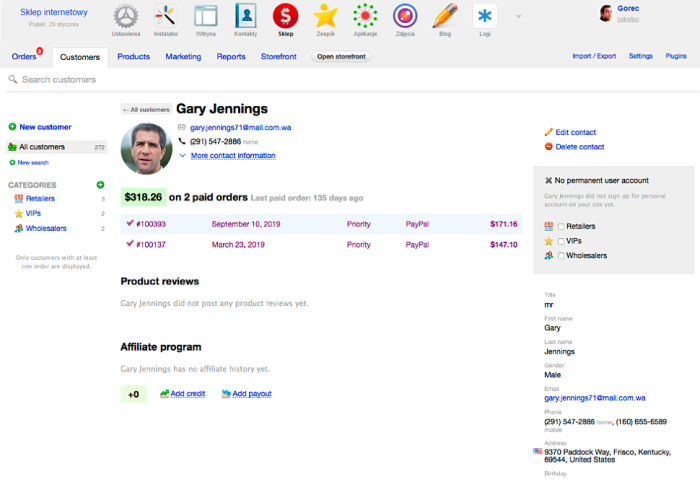Click the green add category plus icon

coord(100,185)
